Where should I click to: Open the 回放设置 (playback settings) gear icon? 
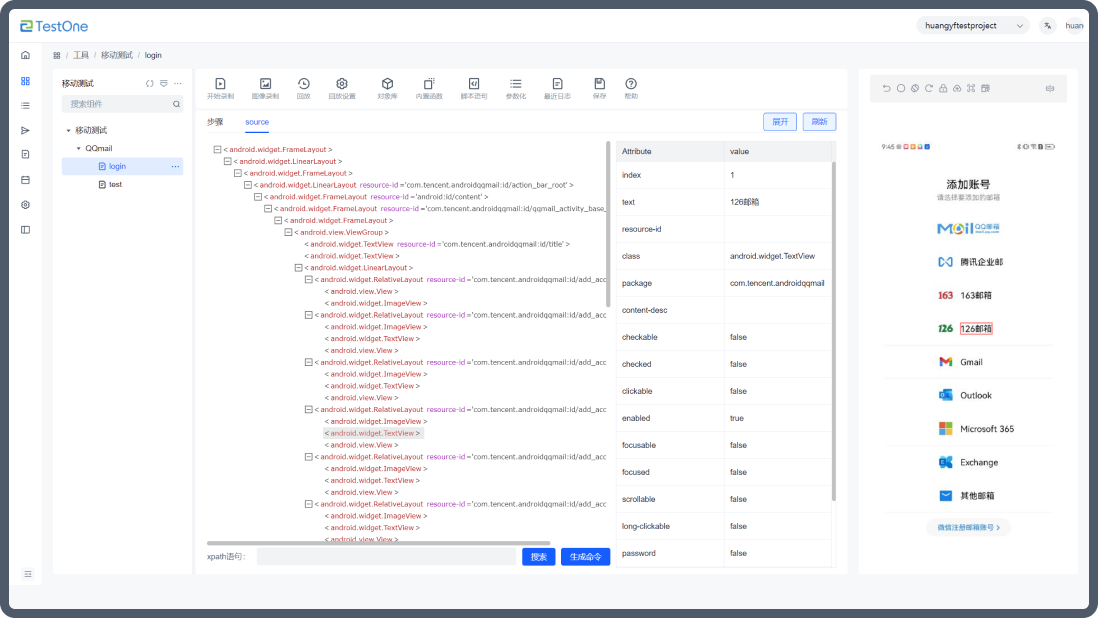point(341,85)
